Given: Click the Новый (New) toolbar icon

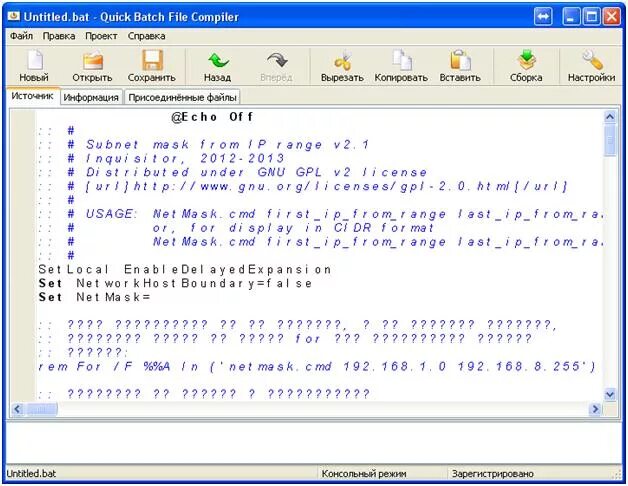Looking at the screenshot, I should [34, 66].
